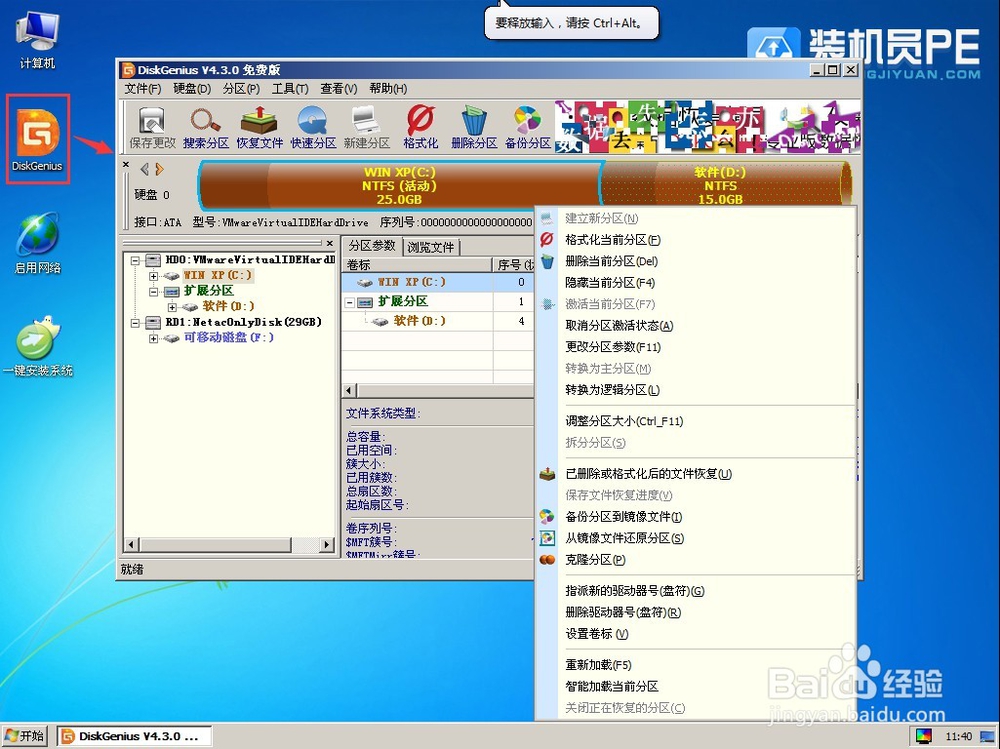Collapse the HD0:VMwareVirtualIDEHard disk node
The height and width of the screenshot is (749, 1000).
coord(136,260)
